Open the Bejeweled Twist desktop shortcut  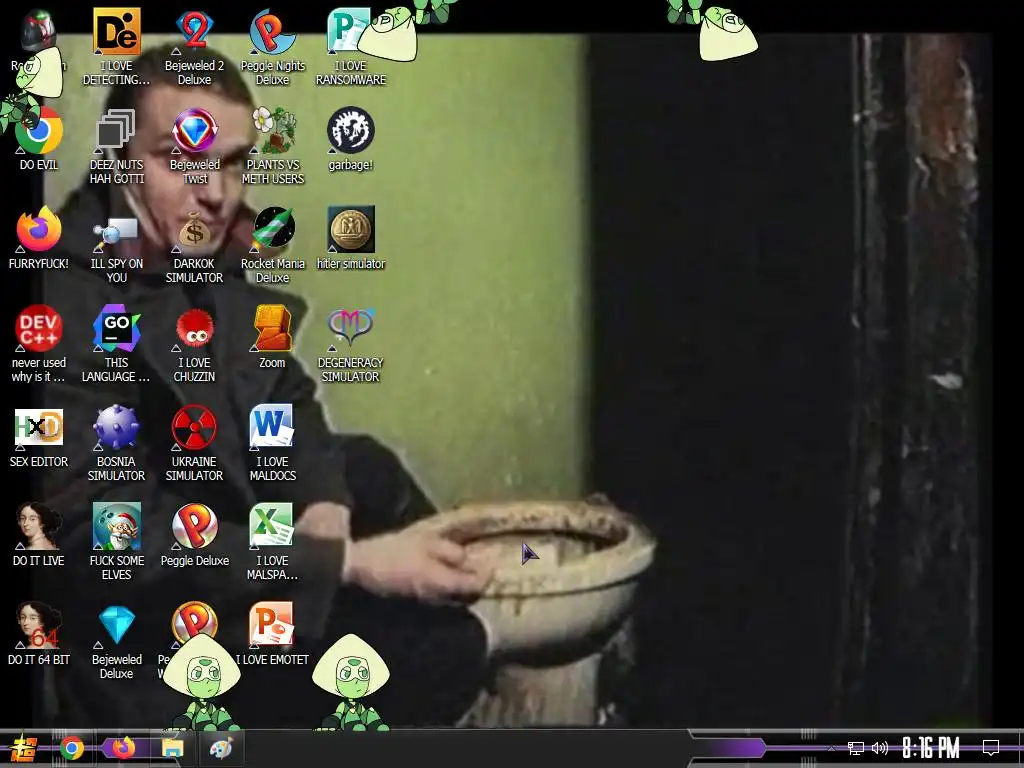coord(195,131)
